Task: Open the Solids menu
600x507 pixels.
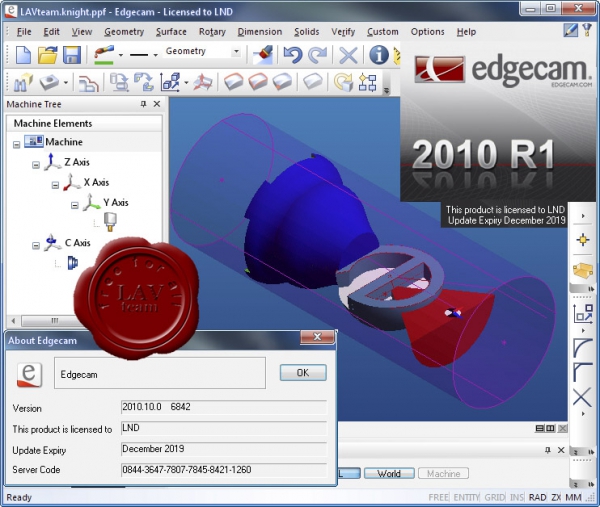Action: 307,32
